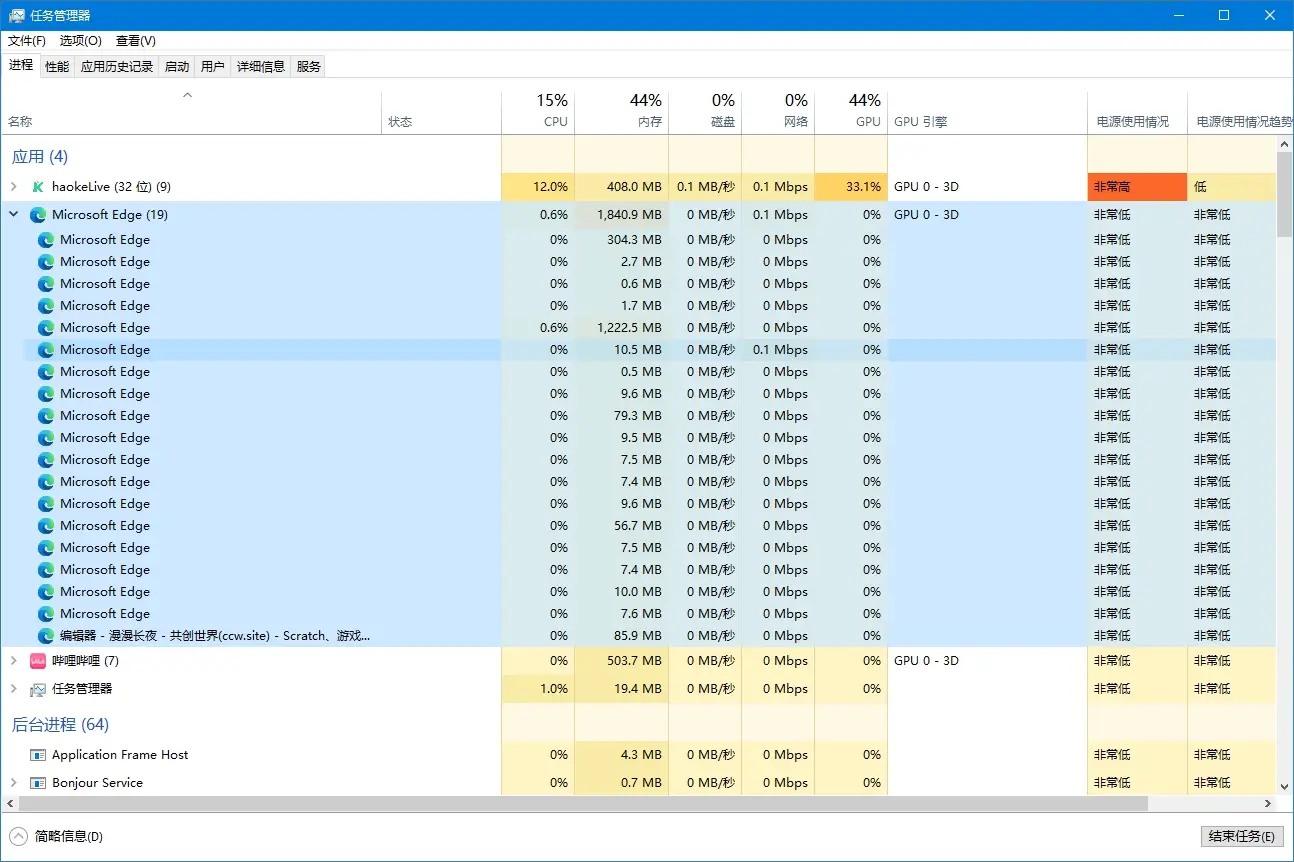Select the 进程 tab
Image resolution: width=1294 pixels, height=862 pixels.
coord(21,65)
